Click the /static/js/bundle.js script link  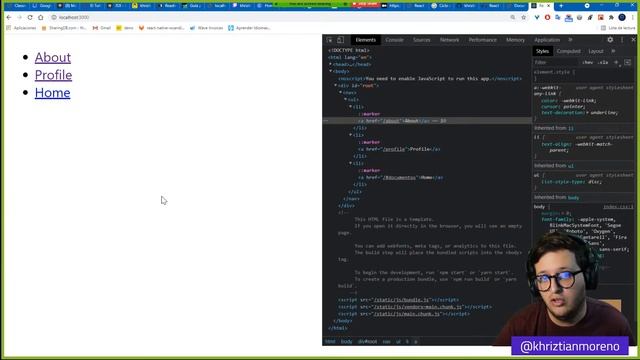401,300
